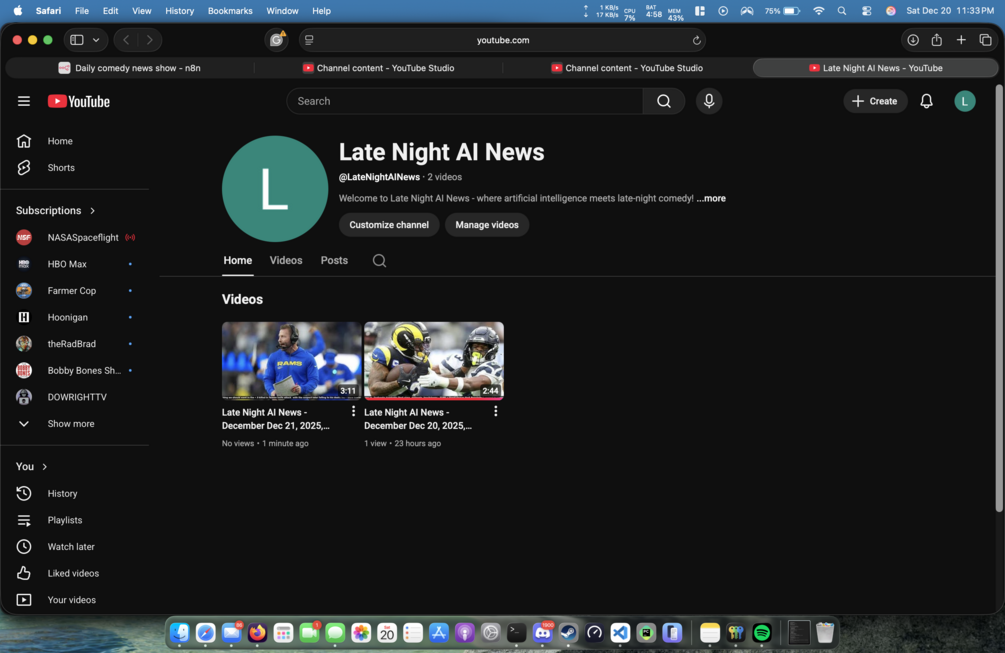Expand channel description with ...more
Screen dimensions: 1005x653
point(711,199)
